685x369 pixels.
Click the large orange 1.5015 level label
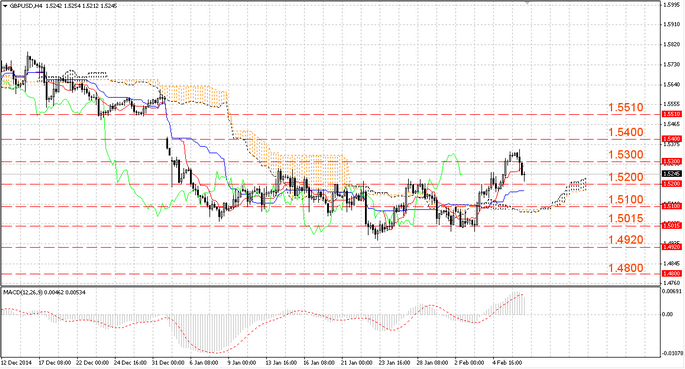626,218
